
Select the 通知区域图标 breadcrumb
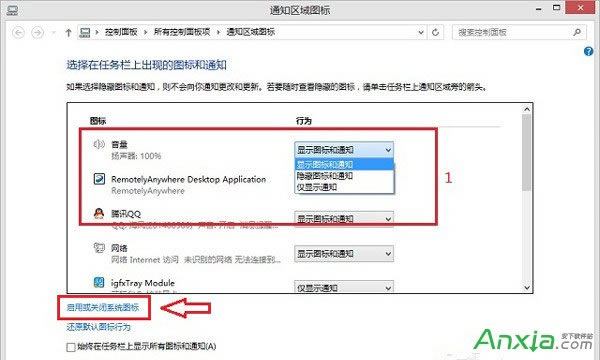pyautogui.click(x=251, y=32)
